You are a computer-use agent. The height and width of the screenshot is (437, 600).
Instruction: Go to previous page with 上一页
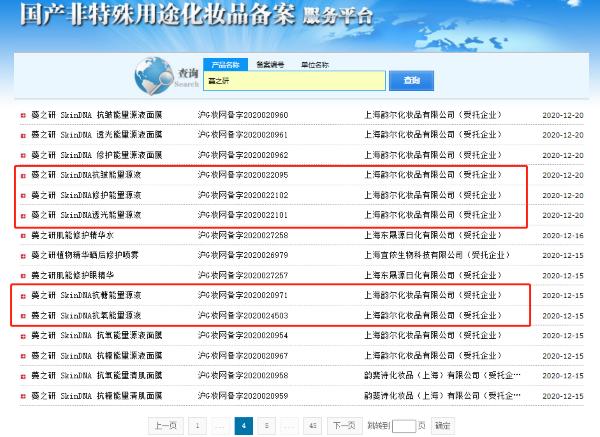pos(166,425)
